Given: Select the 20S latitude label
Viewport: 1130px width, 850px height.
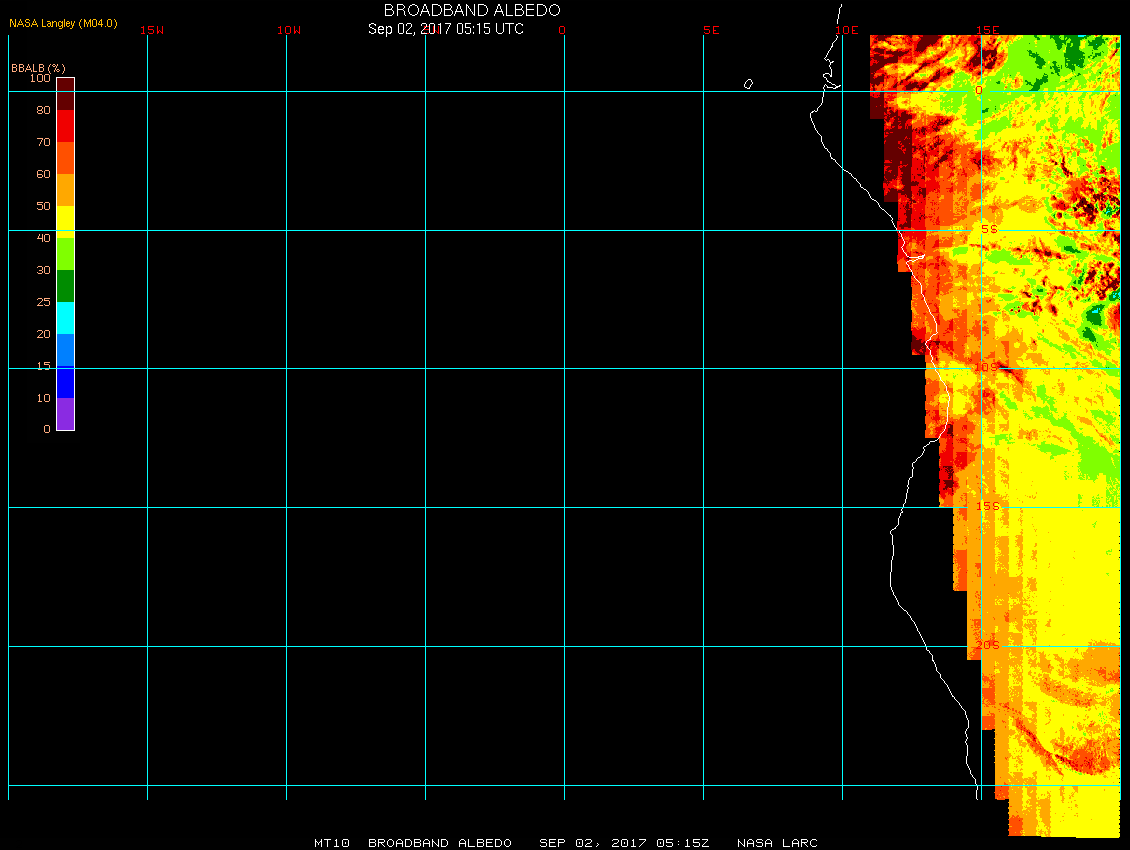Looking at the screenshot, I should coord(988,645).
